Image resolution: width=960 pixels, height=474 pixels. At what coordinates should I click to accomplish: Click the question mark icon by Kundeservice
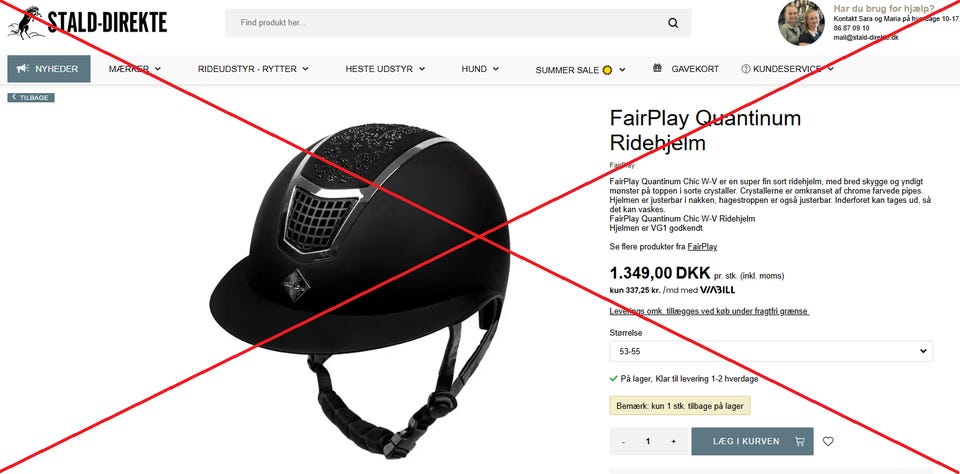coord(746,69)
